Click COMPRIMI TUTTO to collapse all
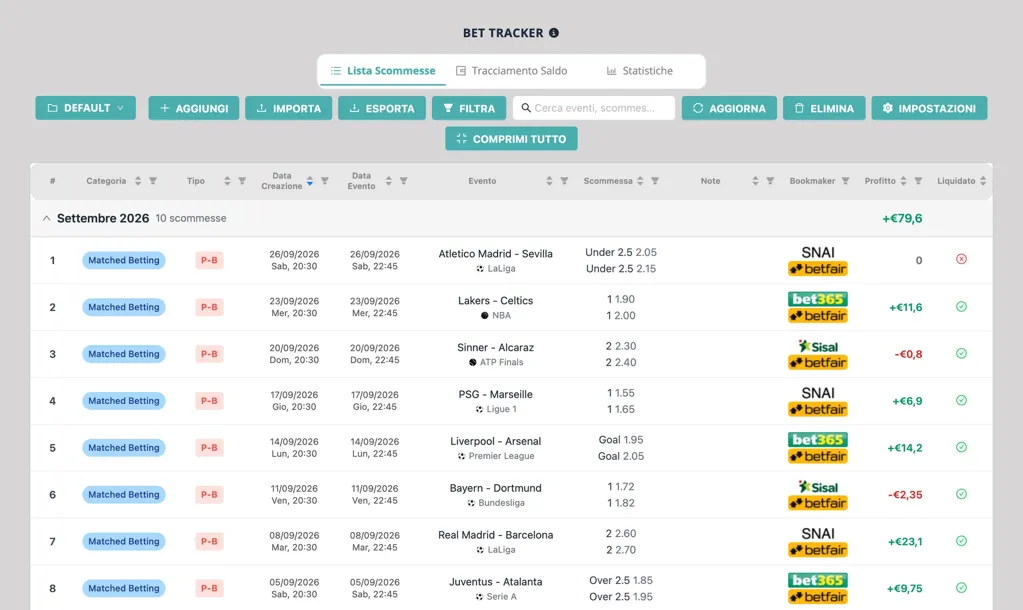1023x610 pixels. click(x=512, y=138)
